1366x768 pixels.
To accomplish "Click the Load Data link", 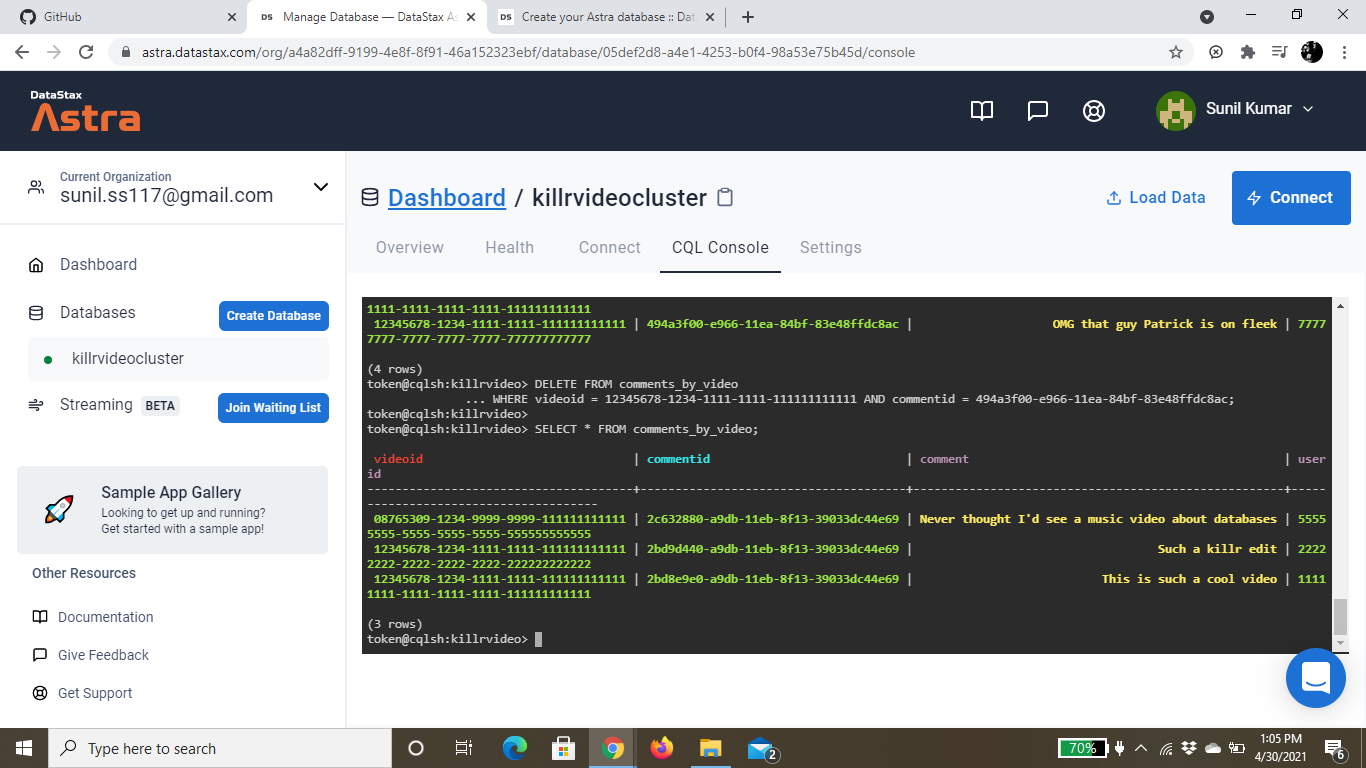I will click(1155, 197).
